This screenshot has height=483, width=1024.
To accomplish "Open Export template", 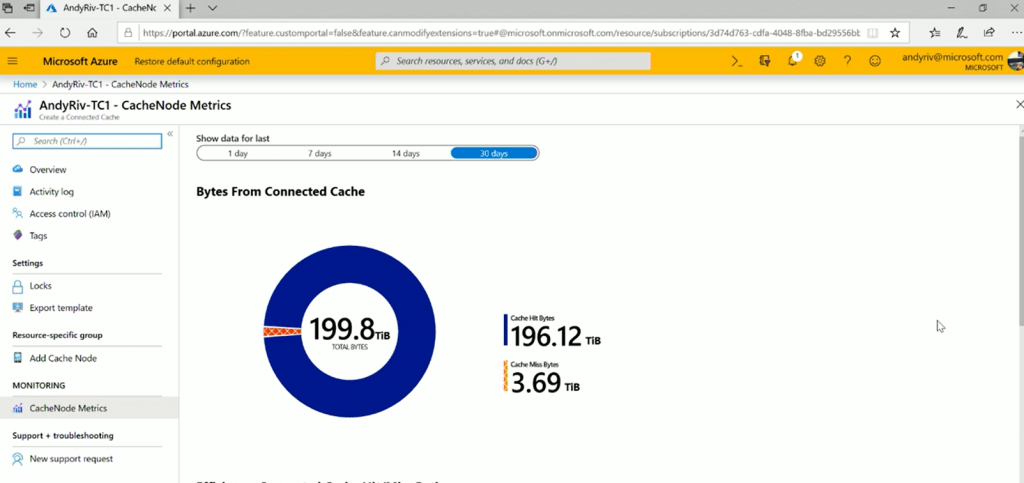I will pos(61,308).
